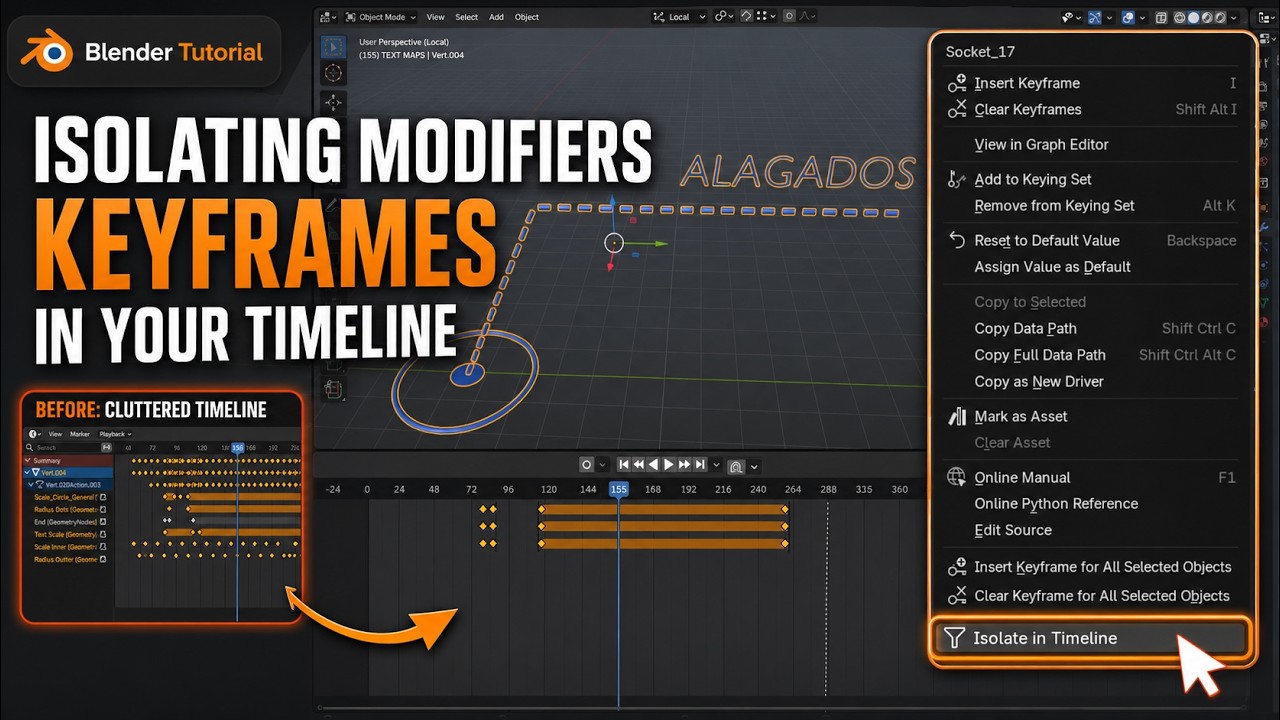Collapse the Vert.020Action.003 row
This screenshot has width=1280, height=720.
click(31, 485)
